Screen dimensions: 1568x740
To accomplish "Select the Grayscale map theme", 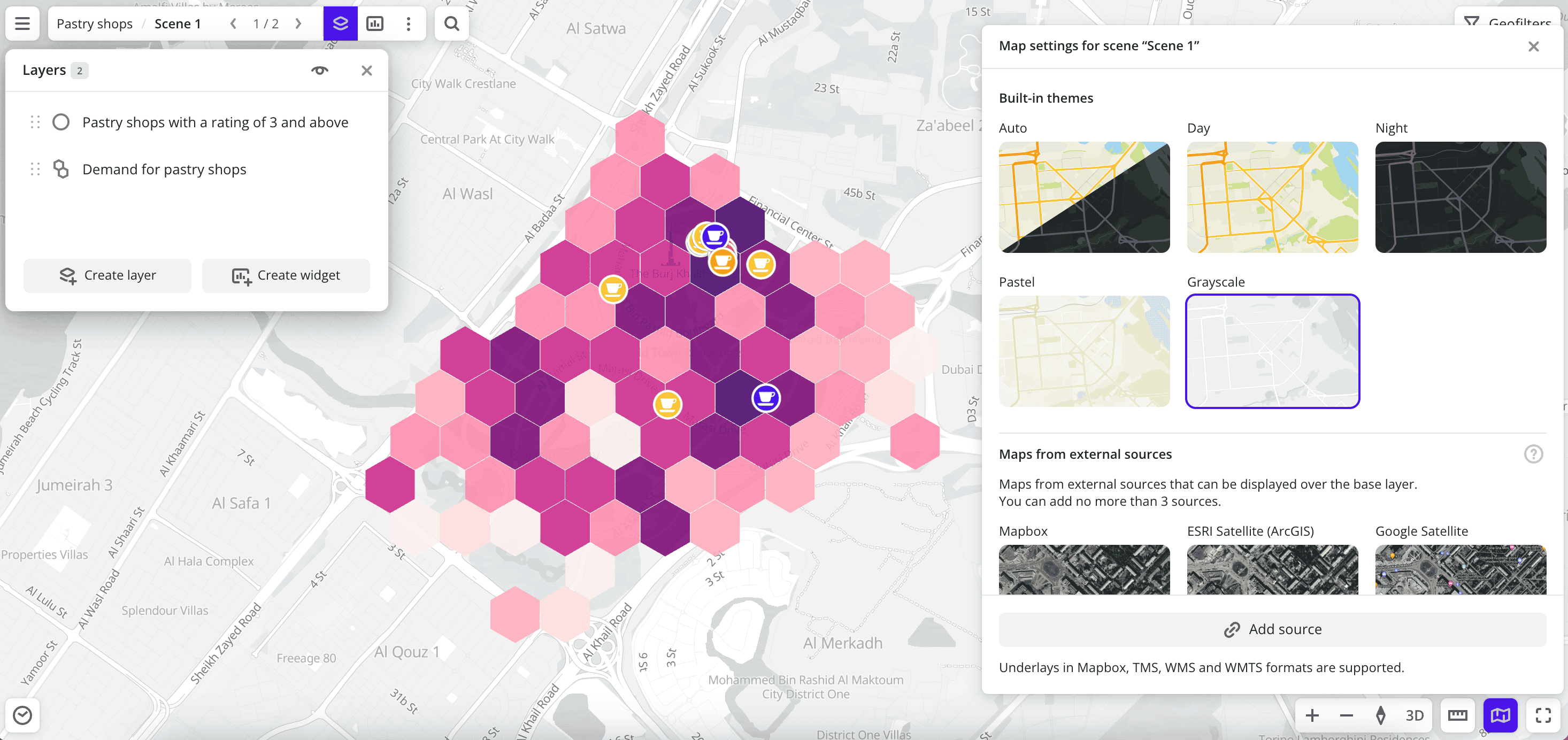I will tap(1272, 351).
